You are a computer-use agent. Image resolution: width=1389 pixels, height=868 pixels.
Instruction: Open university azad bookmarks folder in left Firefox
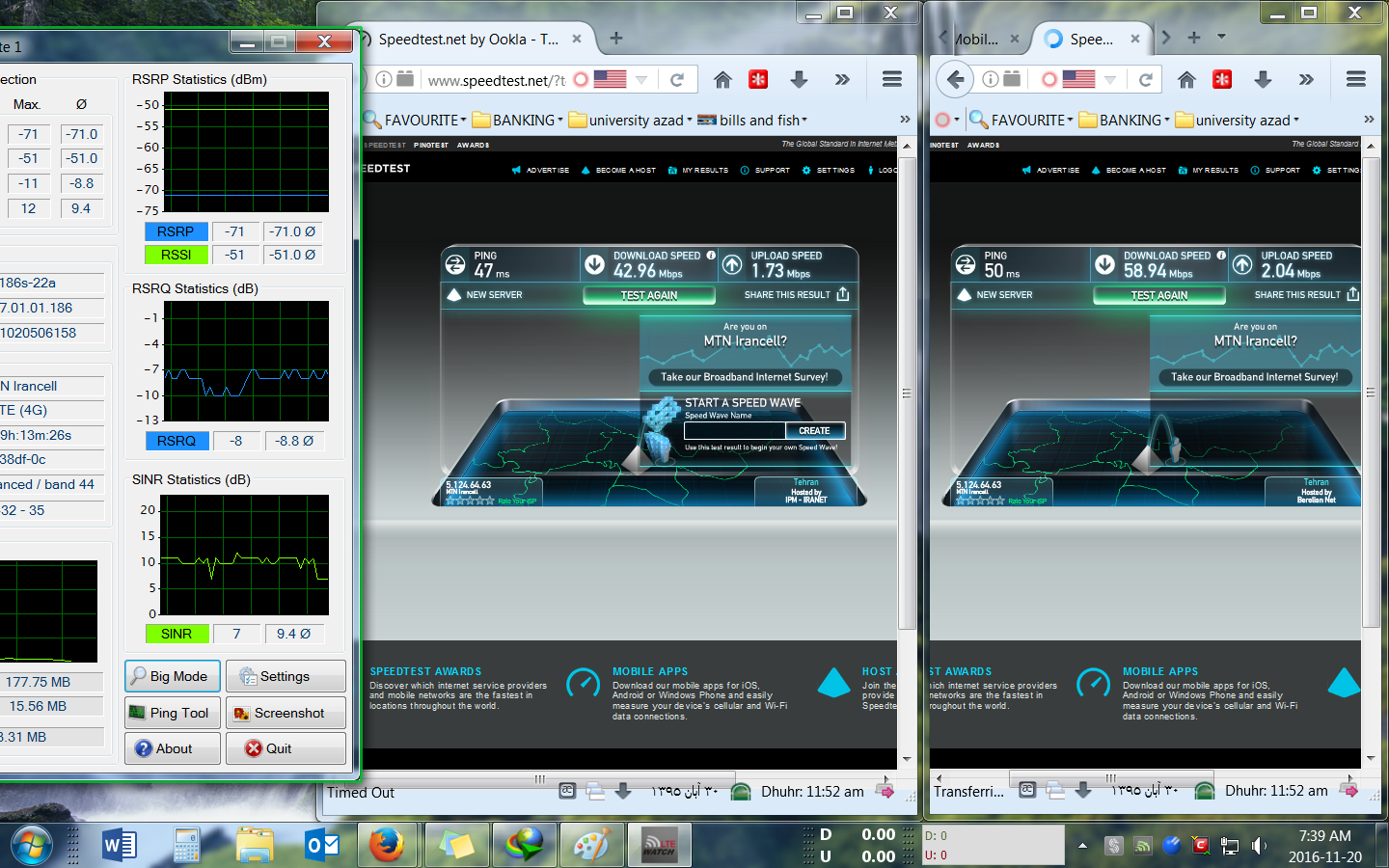pyautogui.click(x=631, y=121)
